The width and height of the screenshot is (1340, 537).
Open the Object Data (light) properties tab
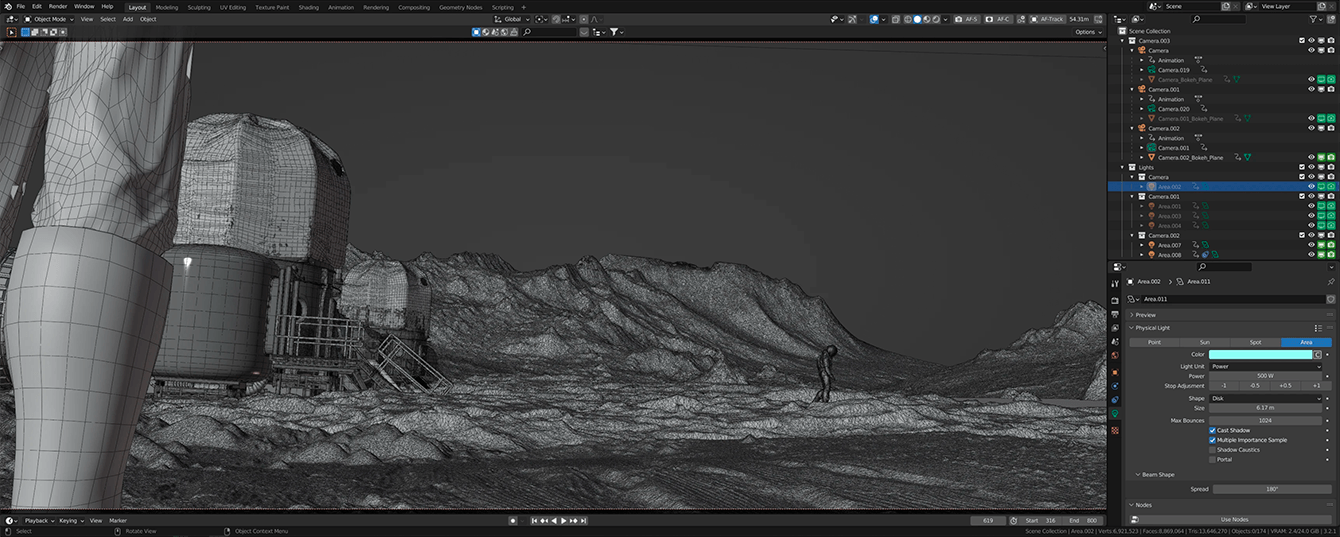coord(1115,413)
